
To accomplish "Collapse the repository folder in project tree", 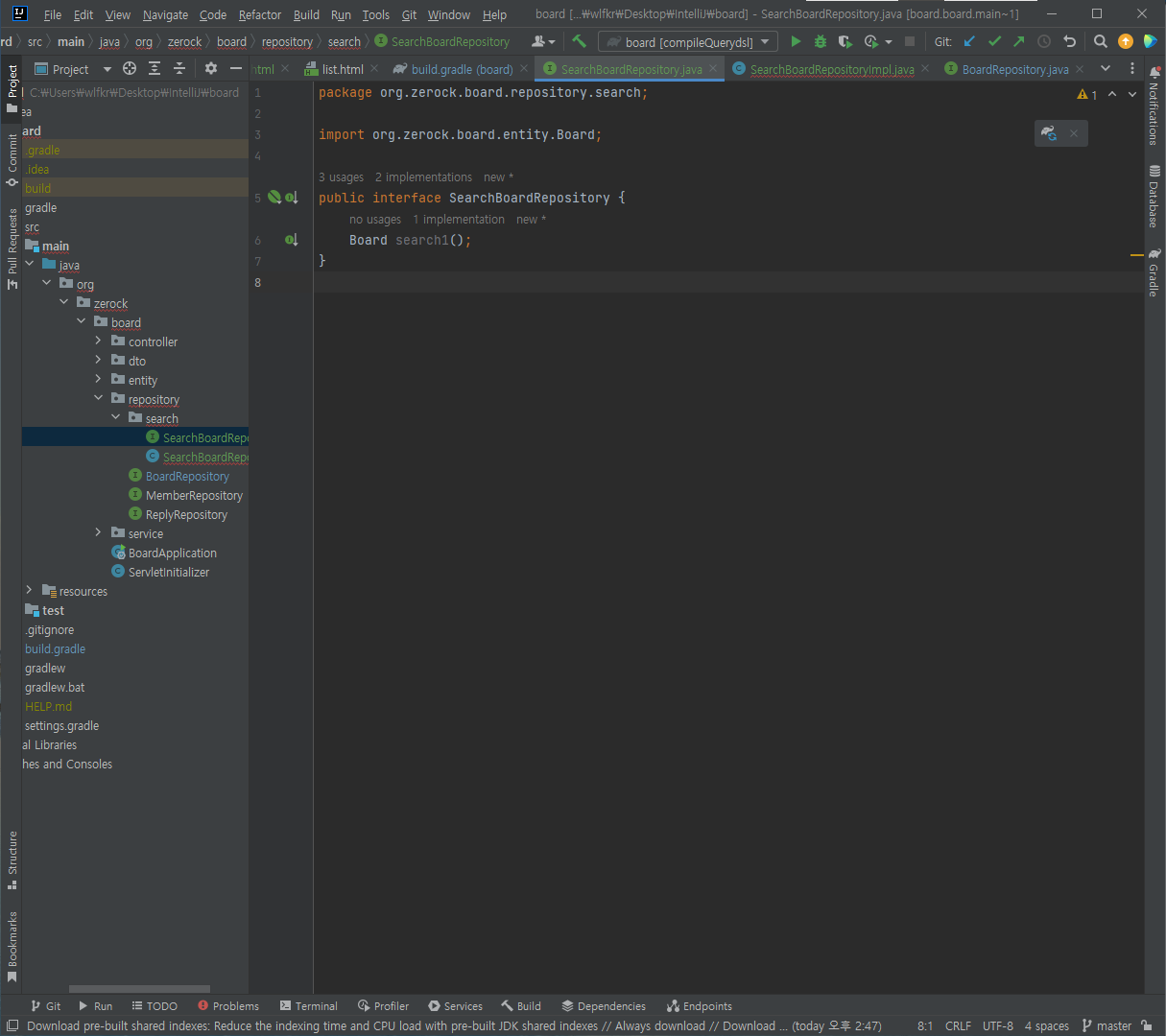I will 99,398.
